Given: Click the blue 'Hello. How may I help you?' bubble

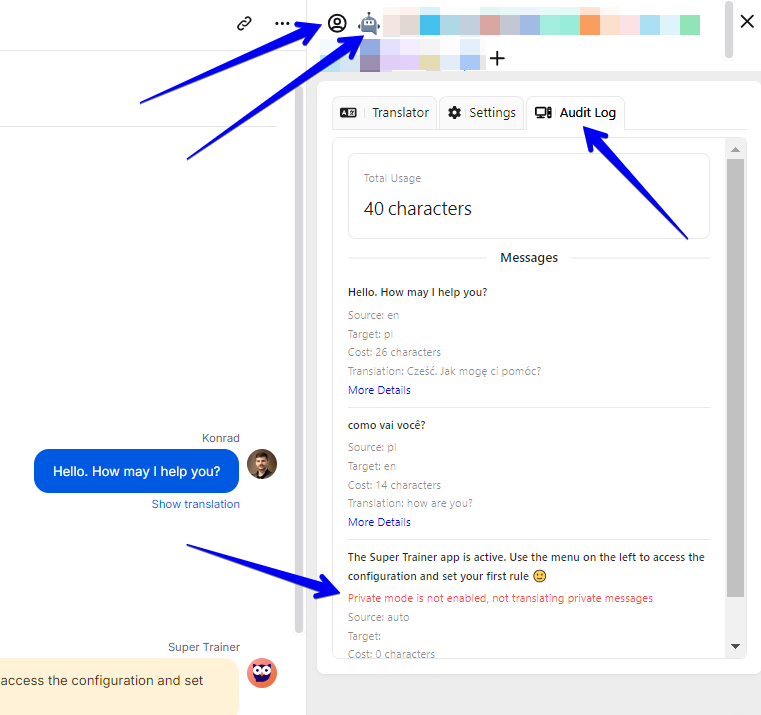Looking at the screenshot, I should pos(137,471).
